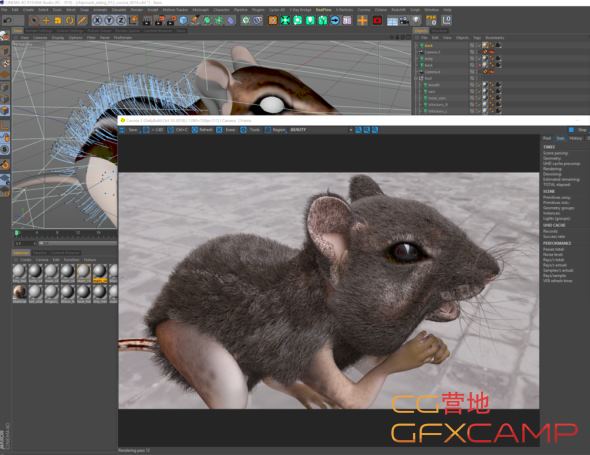Image resolution: width=590 pixels, height=455 pixels.
Task: Toggle the X axis lock button
Action: tap(97, 20)
